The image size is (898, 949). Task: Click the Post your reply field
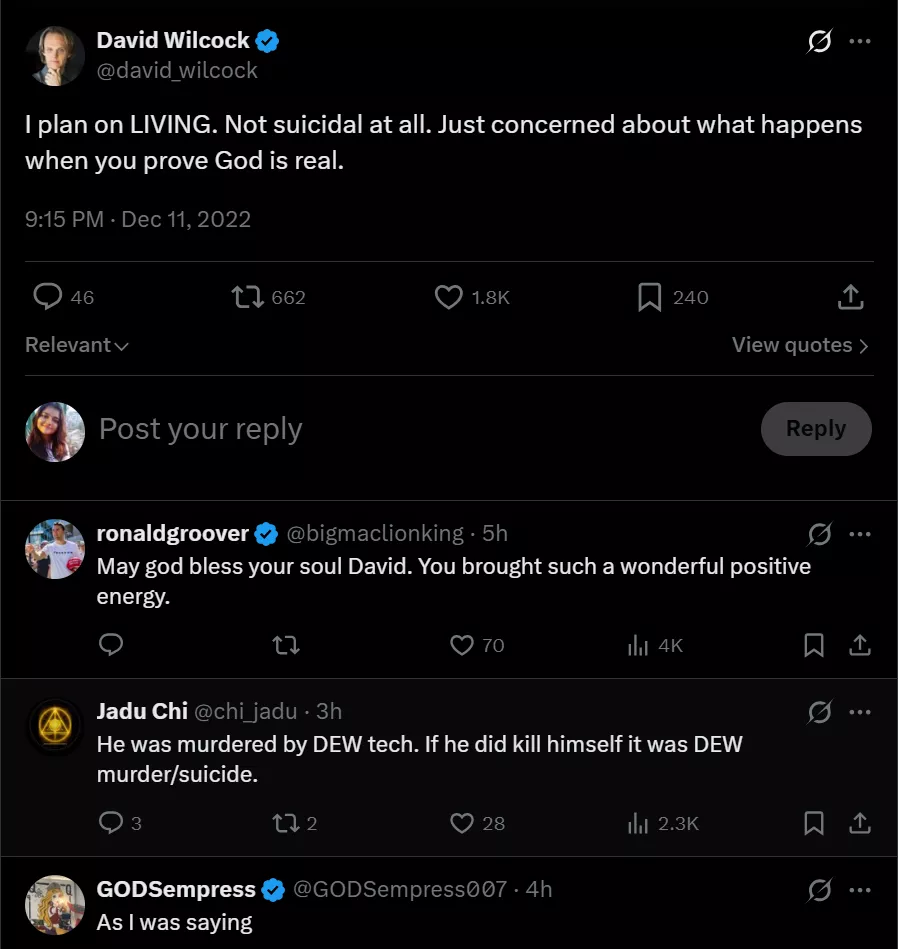coord(400,429)
